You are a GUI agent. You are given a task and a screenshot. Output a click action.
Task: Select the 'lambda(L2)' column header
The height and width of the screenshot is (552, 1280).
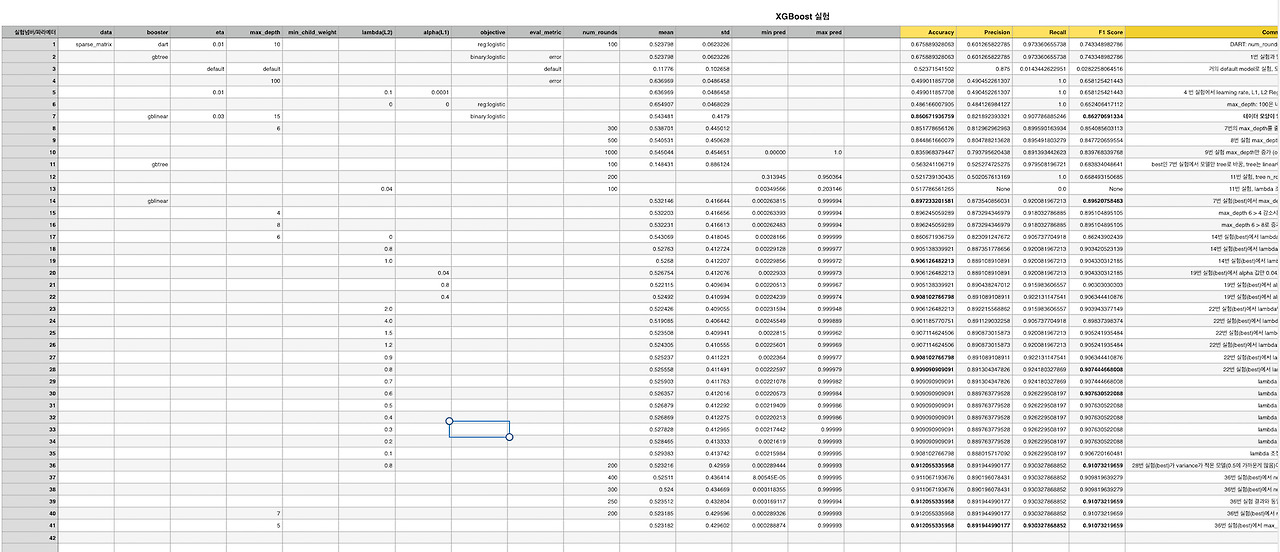[x=366, y=33]
